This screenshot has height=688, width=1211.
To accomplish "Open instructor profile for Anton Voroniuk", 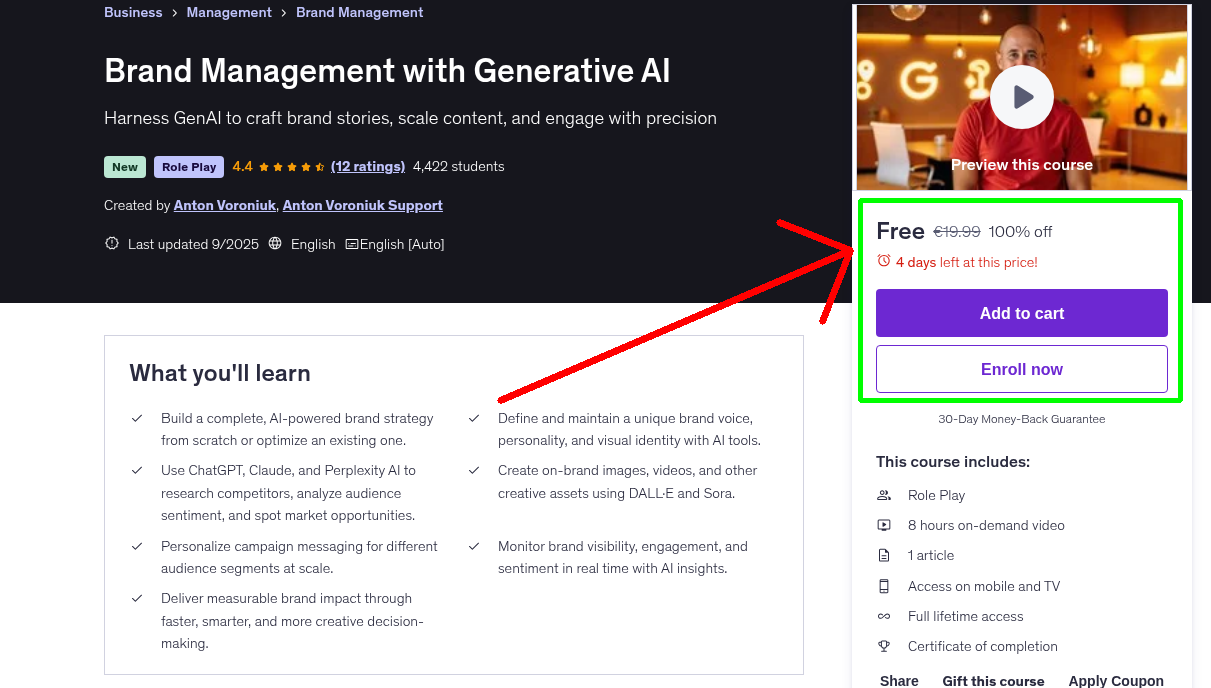I will [x=224, y=205].
